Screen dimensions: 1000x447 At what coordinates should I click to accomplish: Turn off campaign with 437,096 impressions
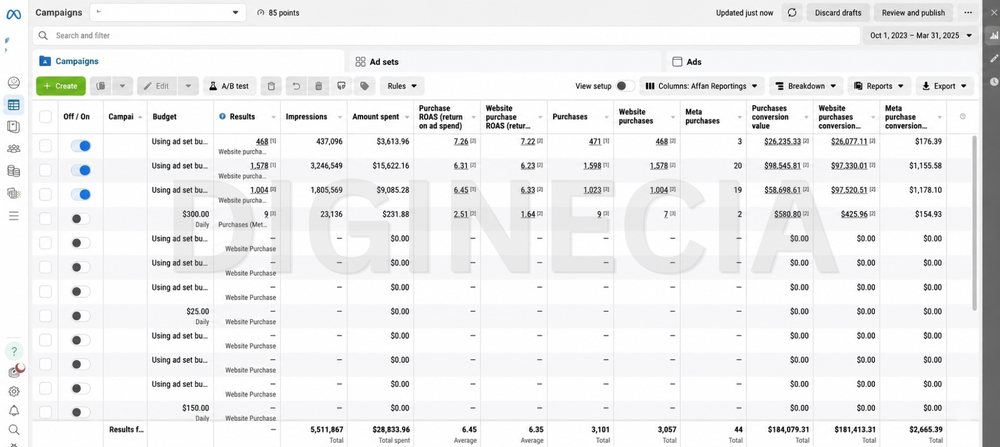pyautogui.click(x=80, y=146)
